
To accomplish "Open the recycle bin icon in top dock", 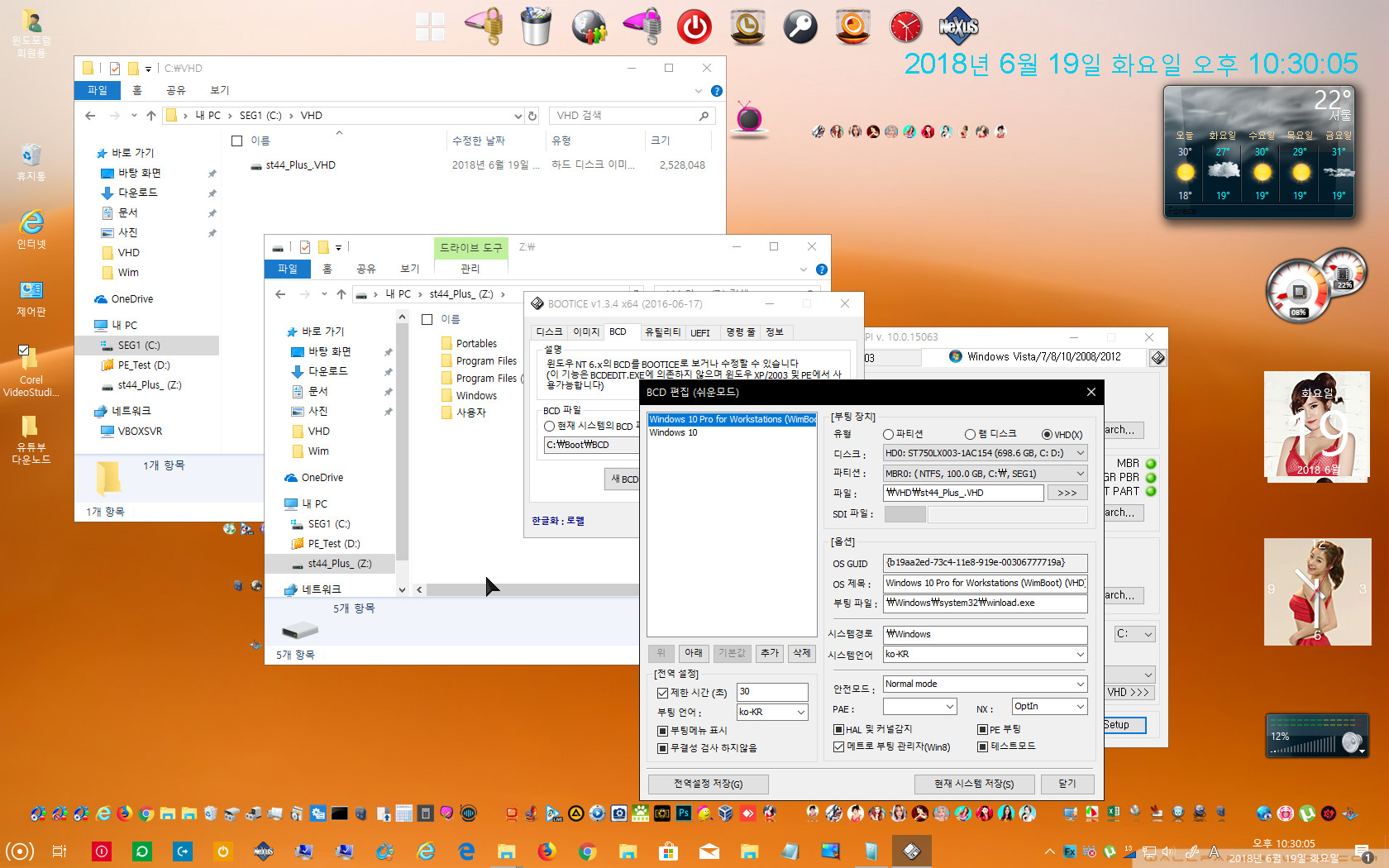I will coord(536,26).
